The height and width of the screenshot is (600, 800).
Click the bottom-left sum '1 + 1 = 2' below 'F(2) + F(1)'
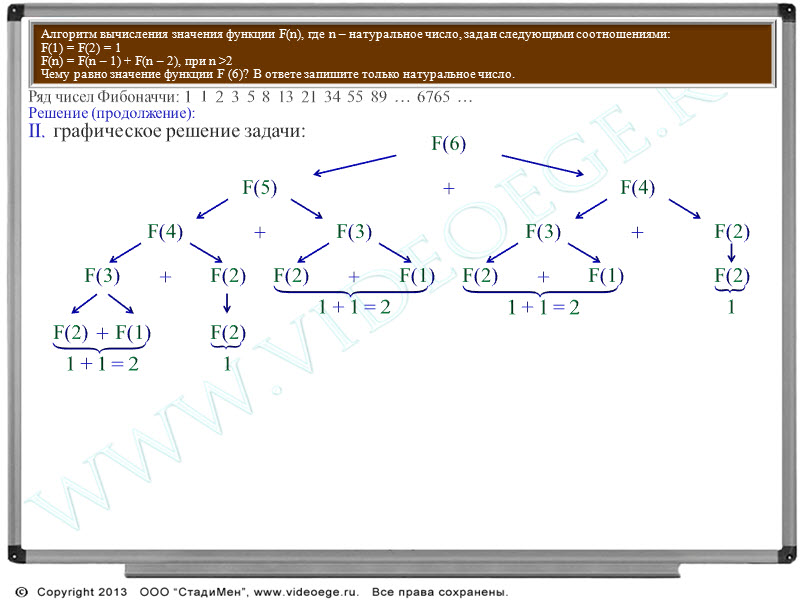pos(102,364)
